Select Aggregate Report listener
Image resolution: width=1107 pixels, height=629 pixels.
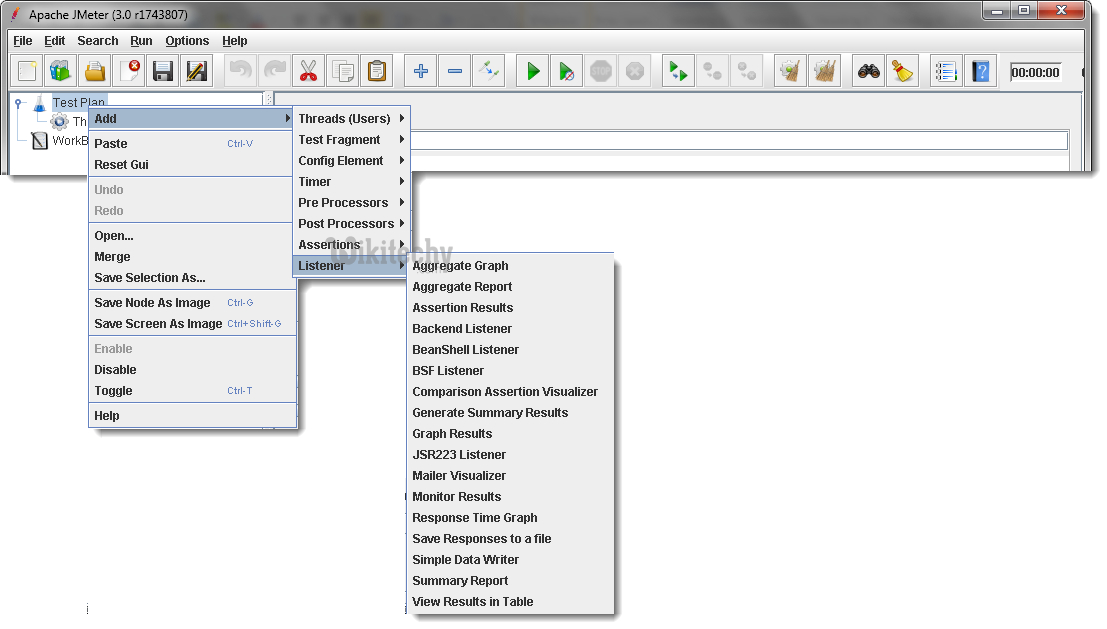point(462,287)
